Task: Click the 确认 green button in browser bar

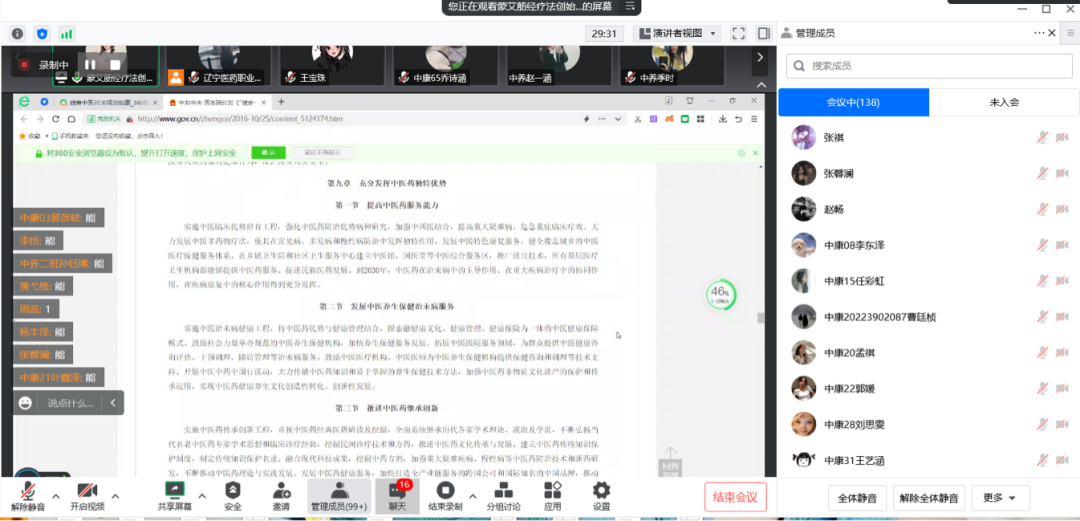Action: click(269, 152)
